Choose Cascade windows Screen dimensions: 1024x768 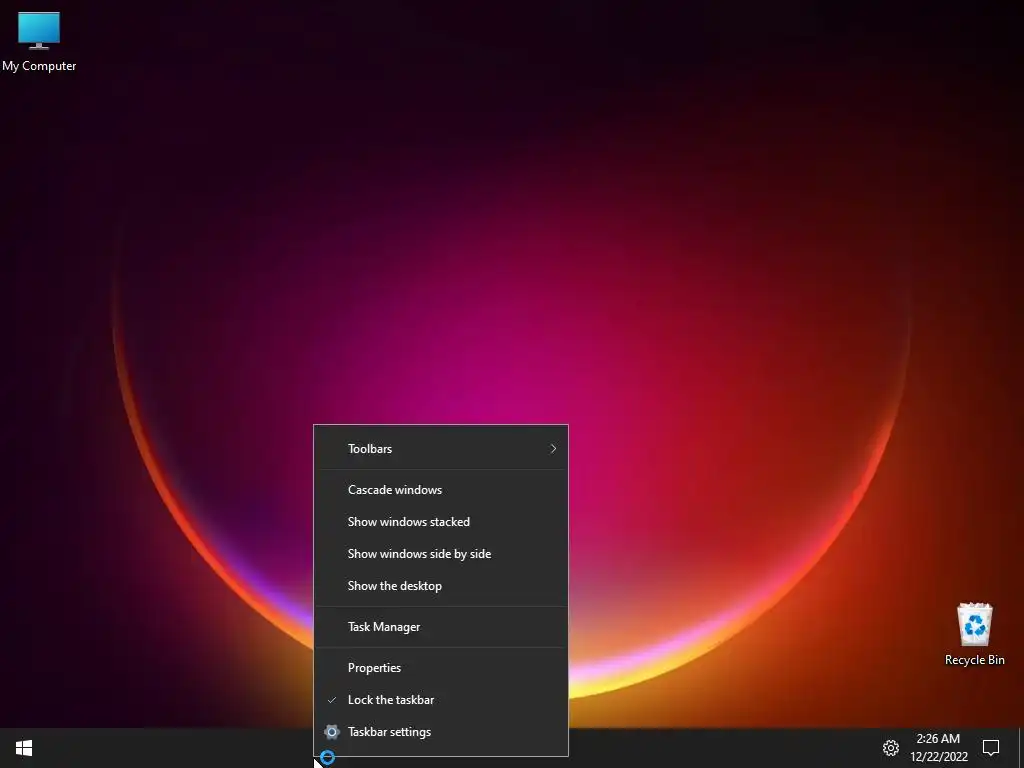coord(441,490)
